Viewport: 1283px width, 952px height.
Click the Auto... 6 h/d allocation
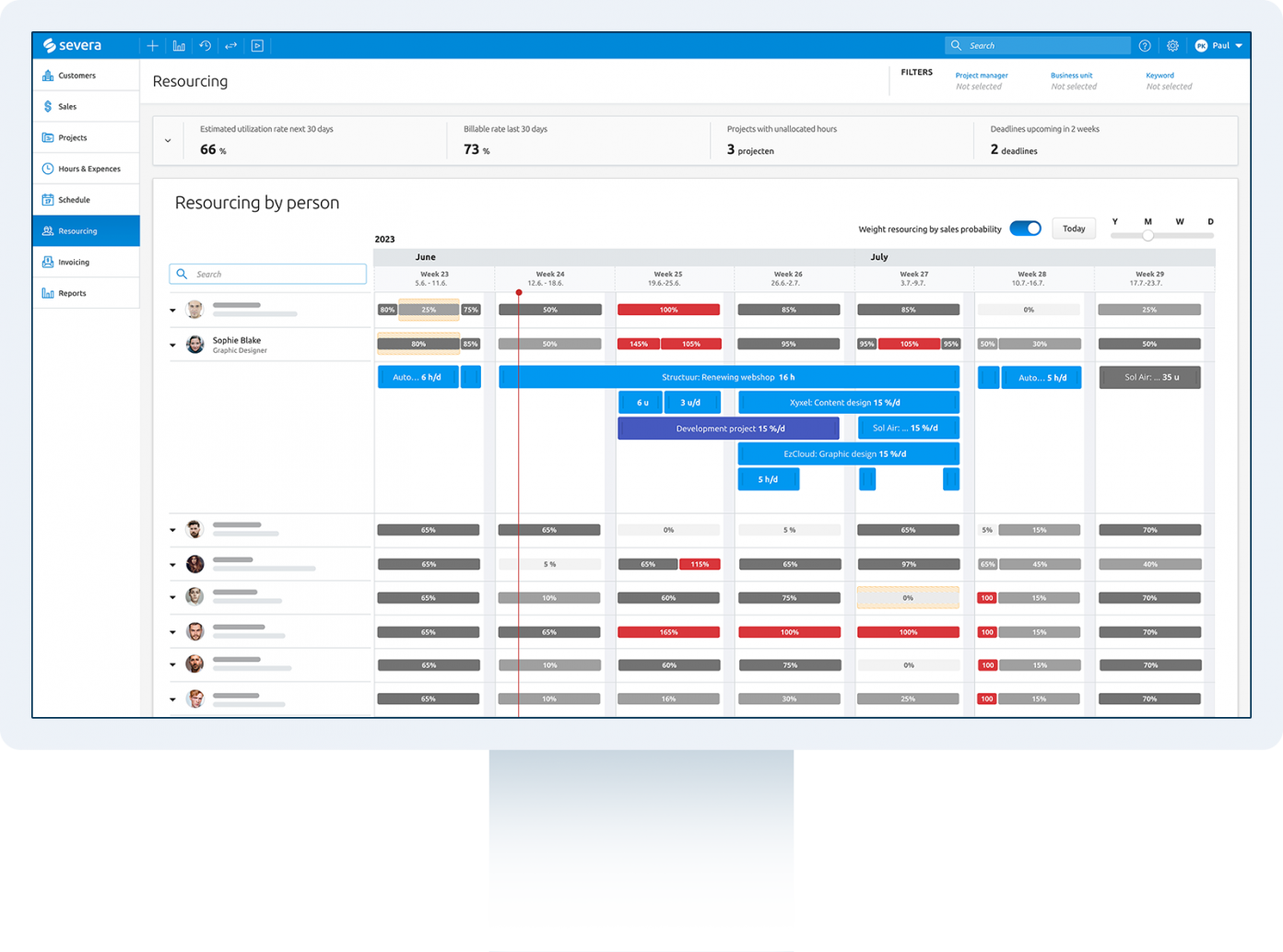[418, 377]
